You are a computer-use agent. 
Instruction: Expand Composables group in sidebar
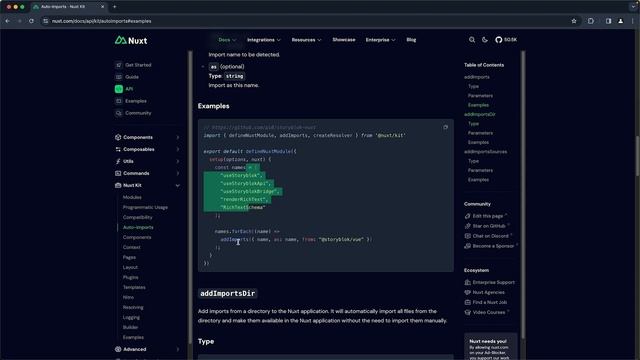pyautogui.click(x=147, y=149)
